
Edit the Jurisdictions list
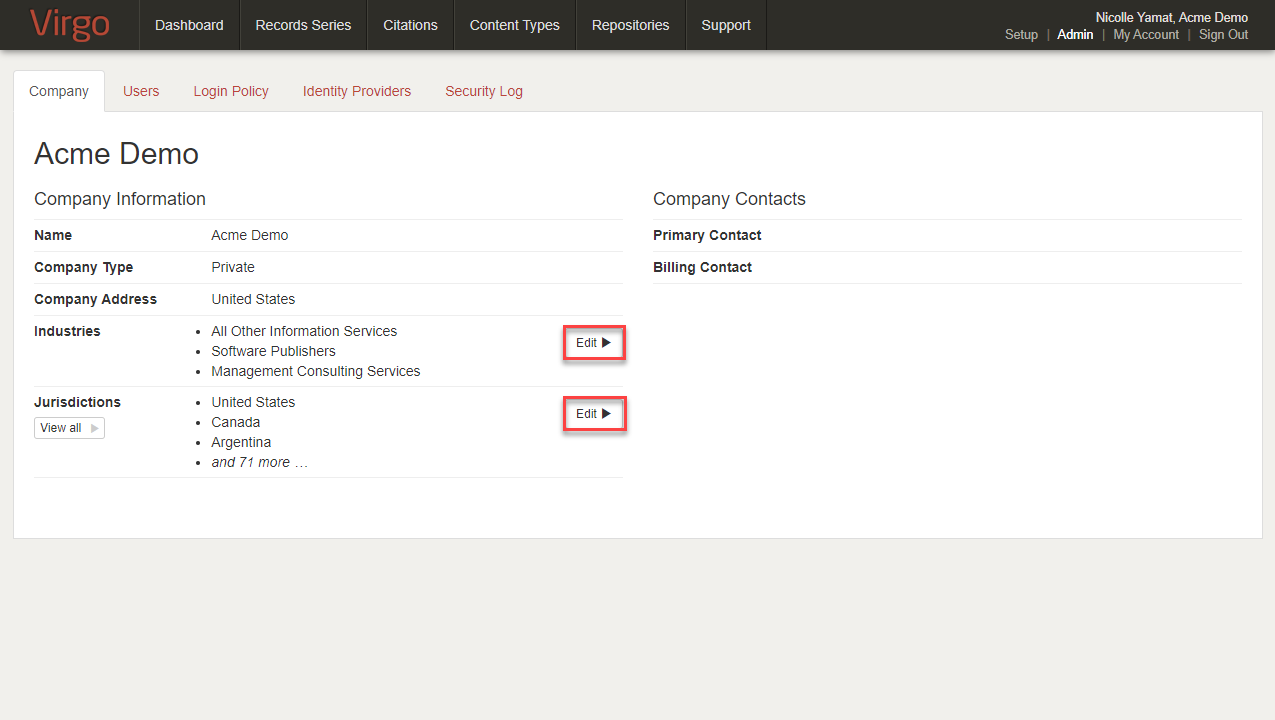tap(593, 414)
